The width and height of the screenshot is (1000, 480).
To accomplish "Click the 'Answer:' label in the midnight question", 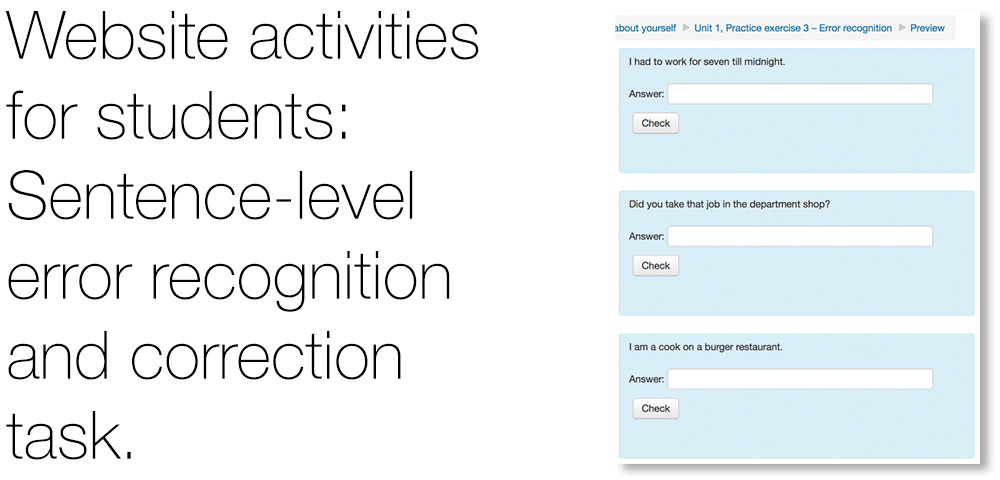I will click(647, 94).
